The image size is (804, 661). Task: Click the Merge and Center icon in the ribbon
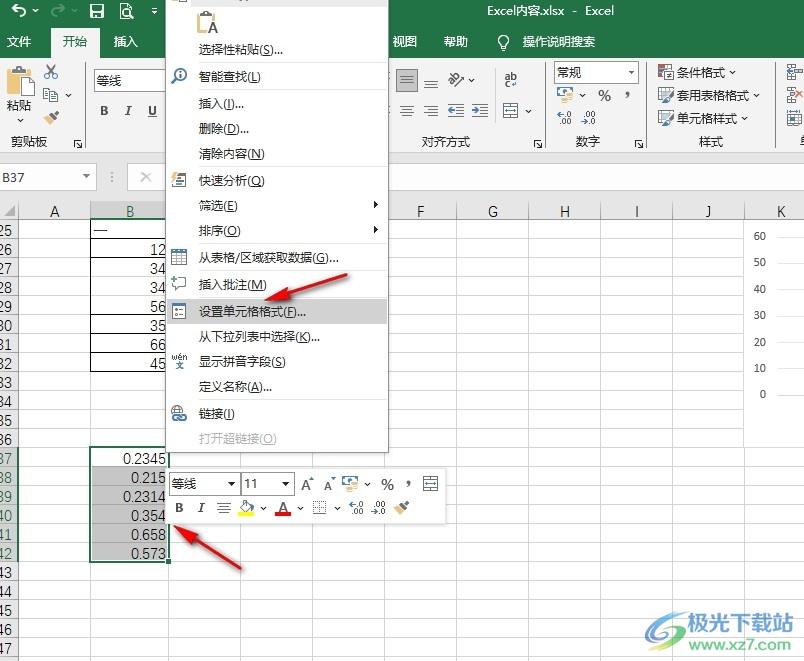point(510,111)
